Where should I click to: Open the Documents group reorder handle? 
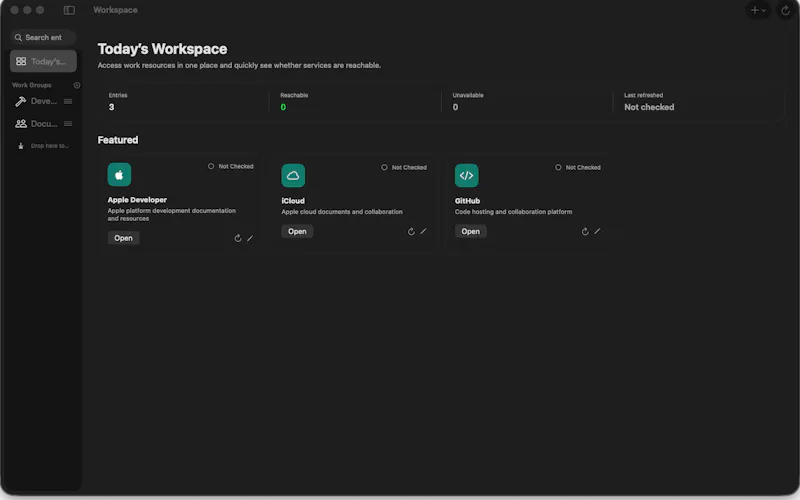coord(68,124)
